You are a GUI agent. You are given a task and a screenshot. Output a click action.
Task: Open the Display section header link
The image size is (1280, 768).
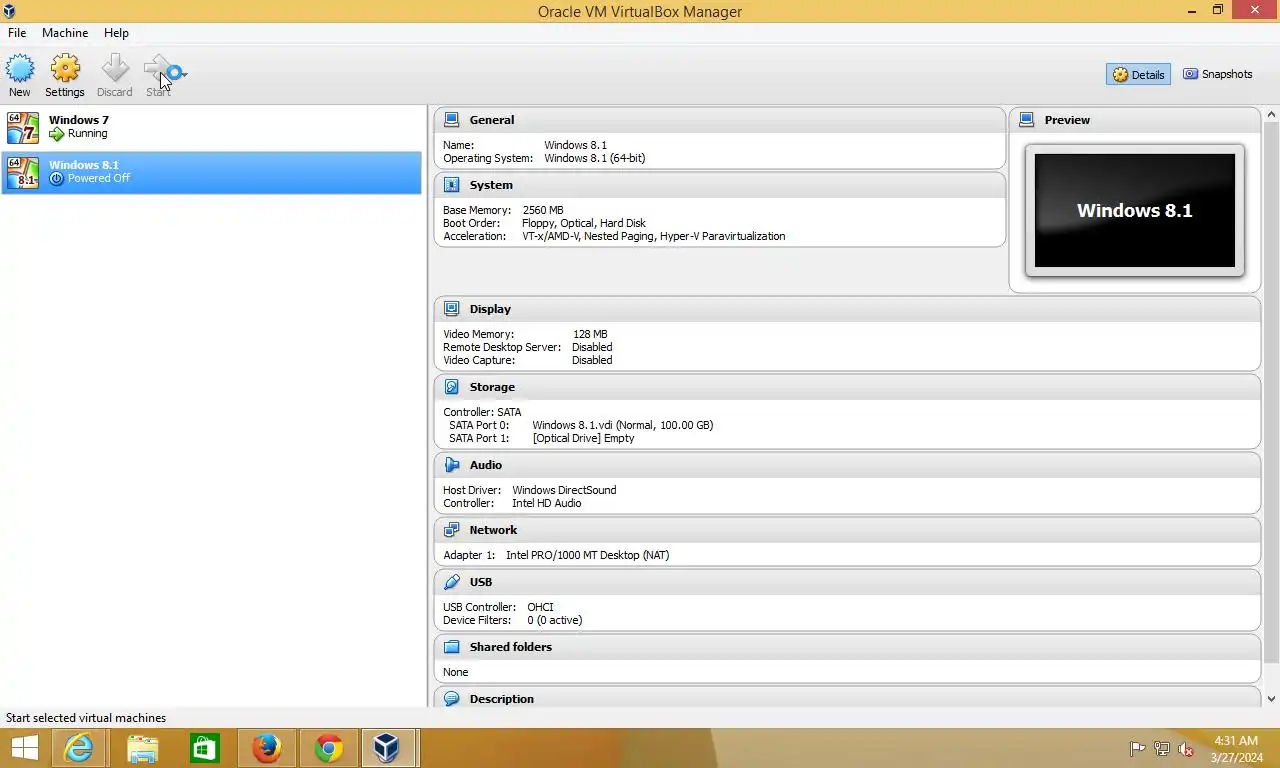pos(490,309)
